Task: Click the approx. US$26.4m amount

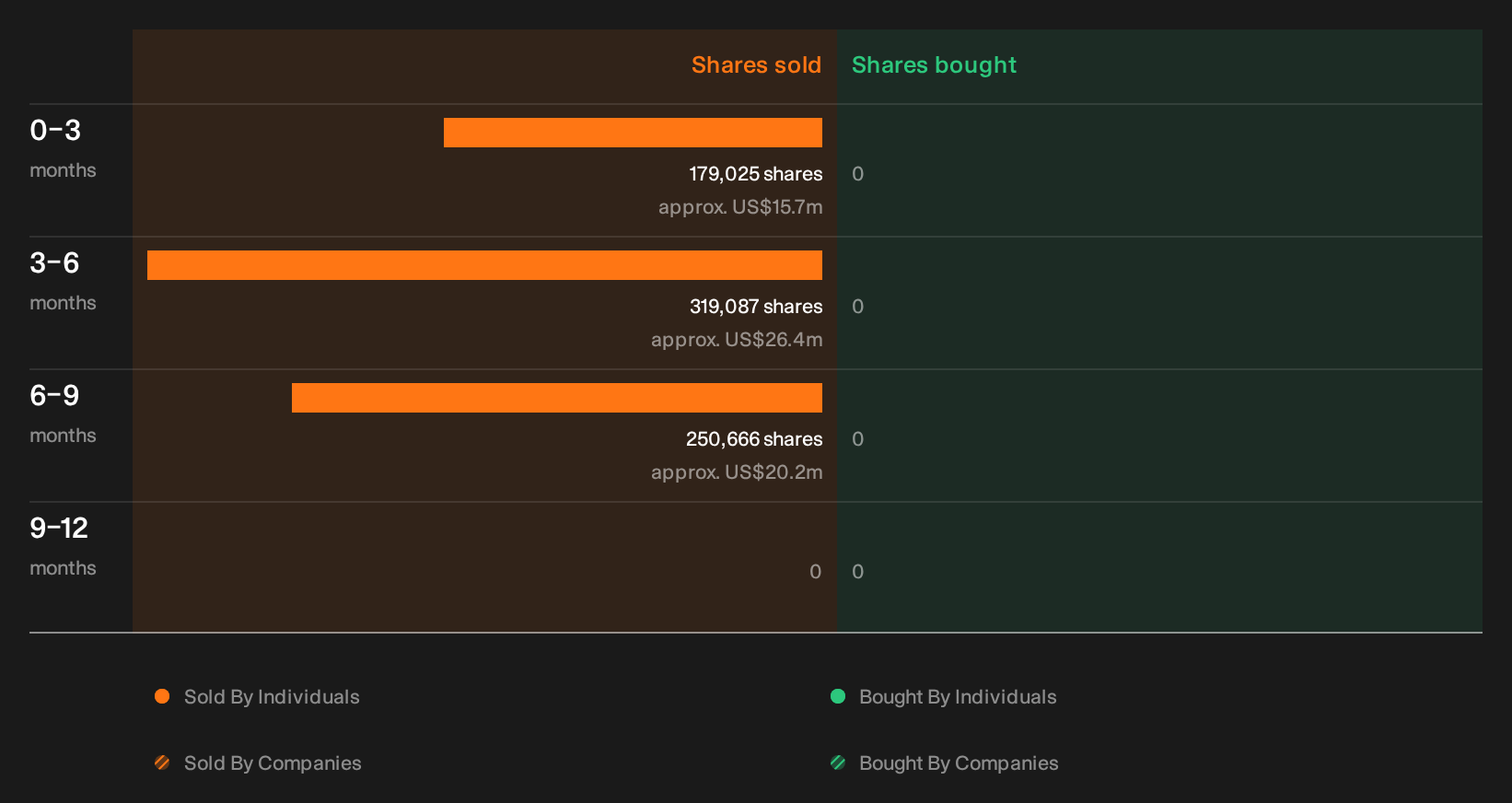Action: pos(737,340)
